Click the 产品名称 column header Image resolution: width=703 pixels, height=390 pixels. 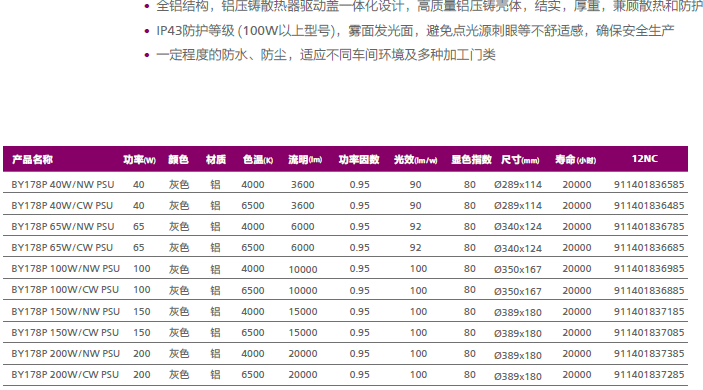coord(32,160)
